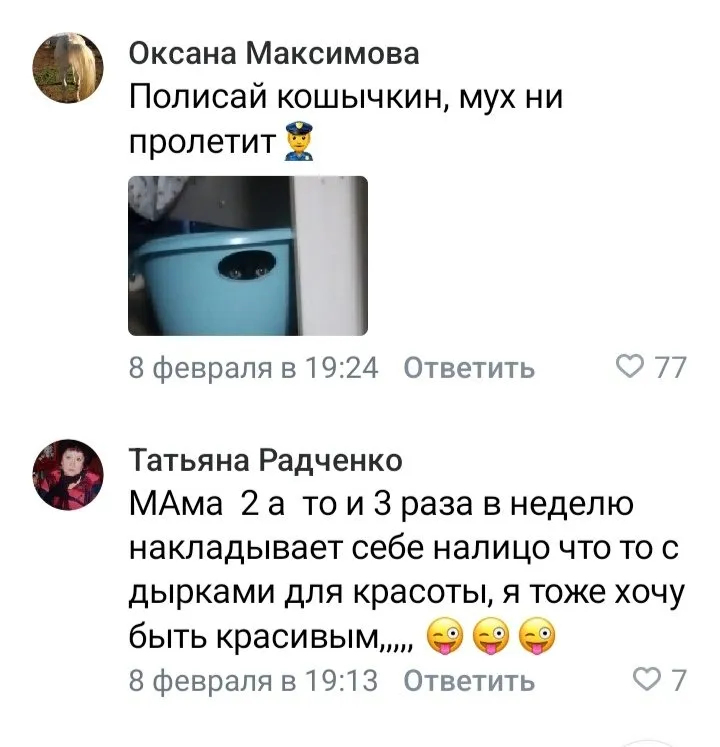720x747 pixels.
Task: Open the Оксана Максимова name link
Action: [x=274, y=53]
